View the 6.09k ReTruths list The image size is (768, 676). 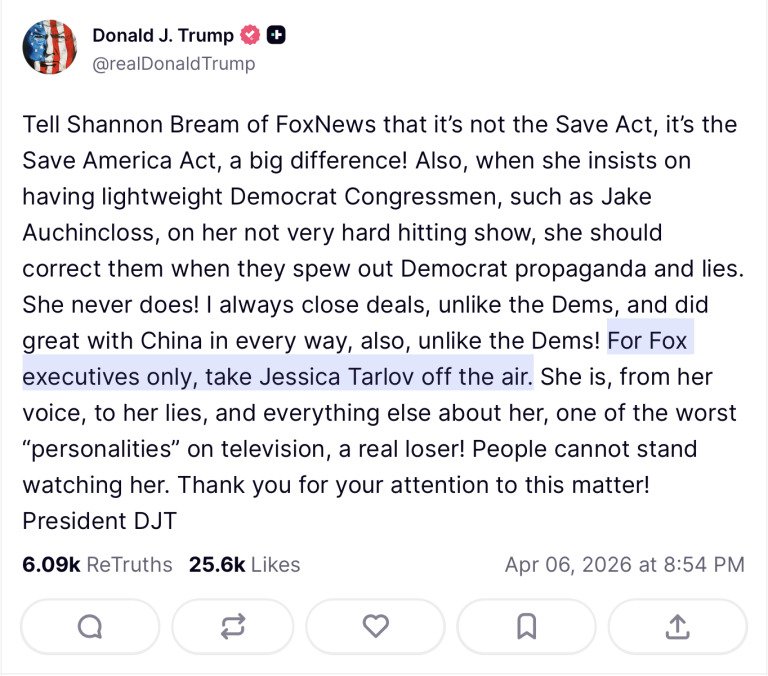97,564
